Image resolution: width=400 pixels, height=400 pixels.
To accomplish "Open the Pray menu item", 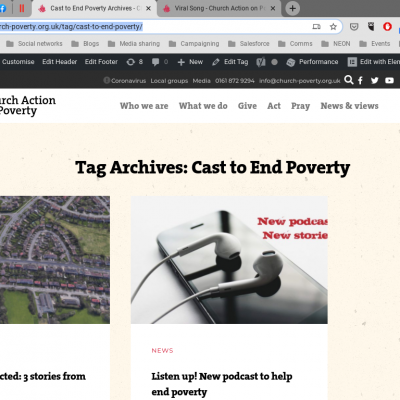I will pyautogui.click(x=300, y=106).
